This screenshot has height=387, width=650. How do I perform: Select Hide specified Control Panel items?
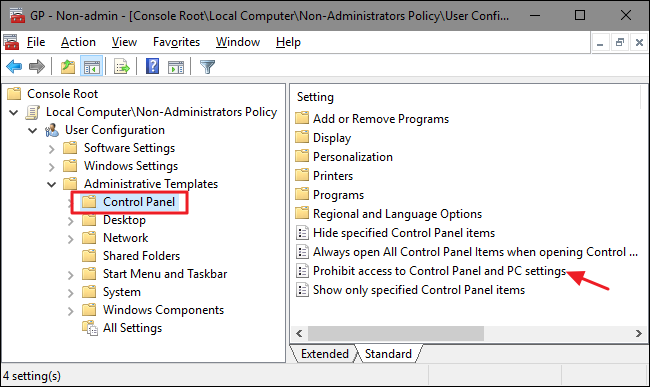(395, 233)
